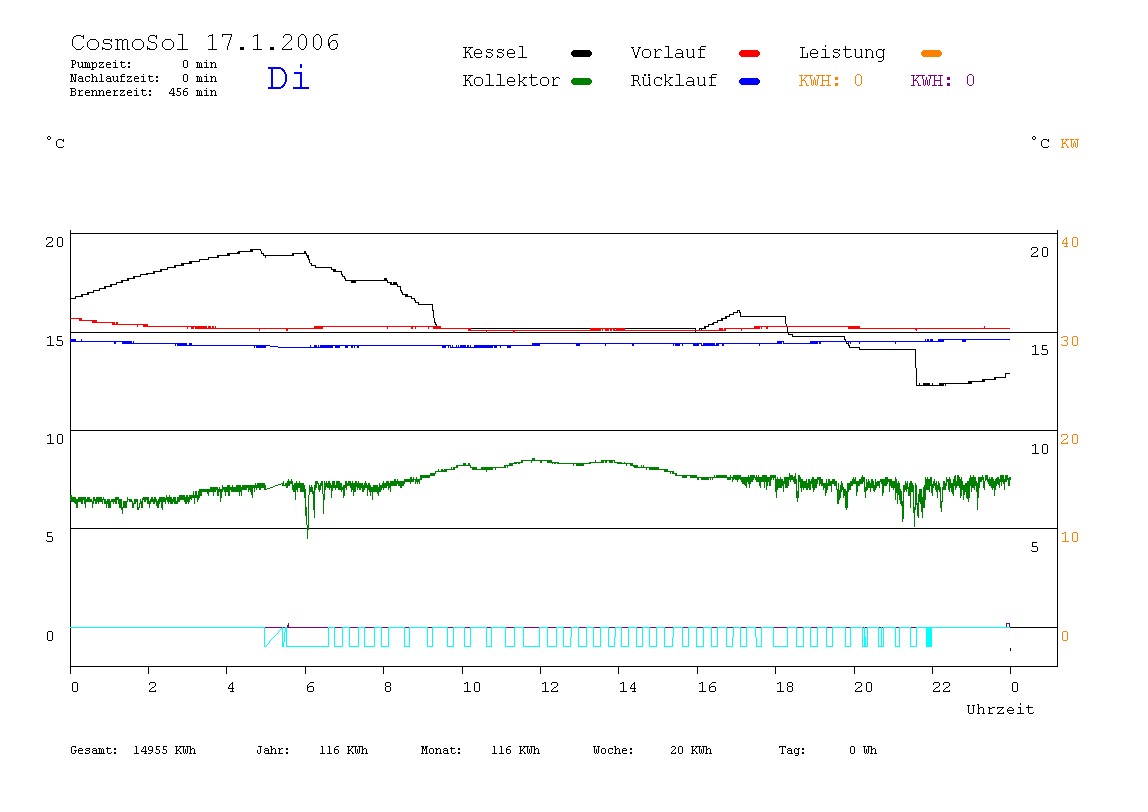Click the 'Vorlauf' legend text
The height and width of the screenshot is (812, 1148).
668,53
